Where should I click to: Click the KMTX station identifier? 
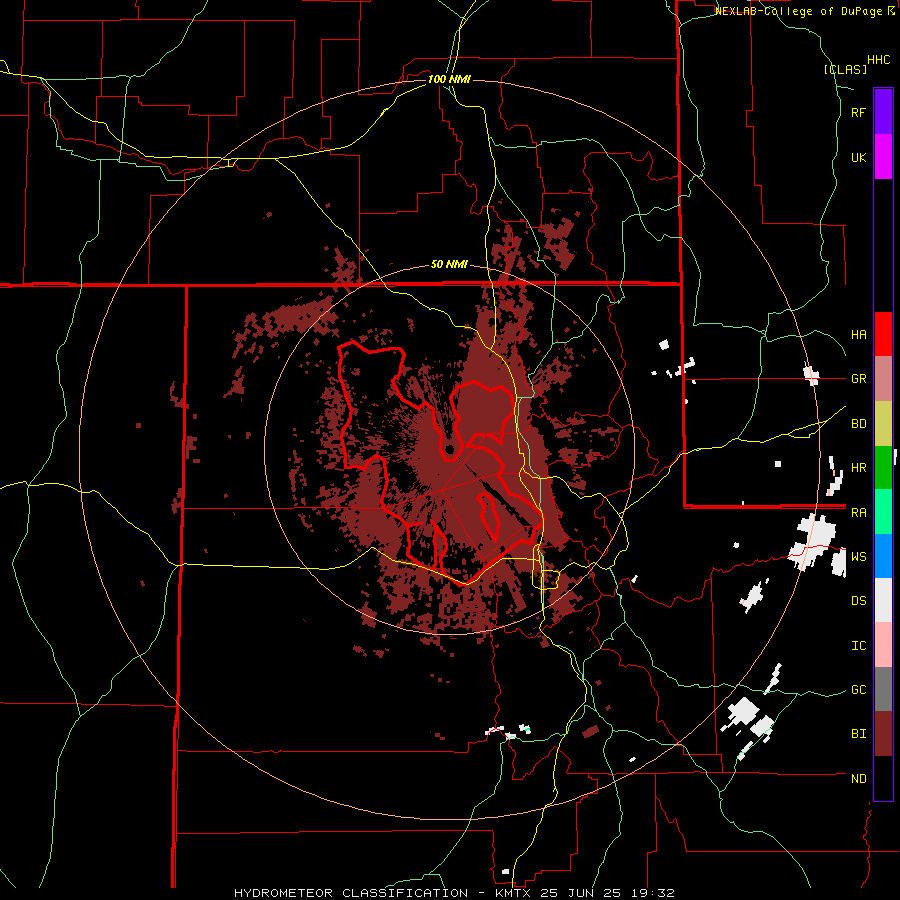click(x=513, y=893)
